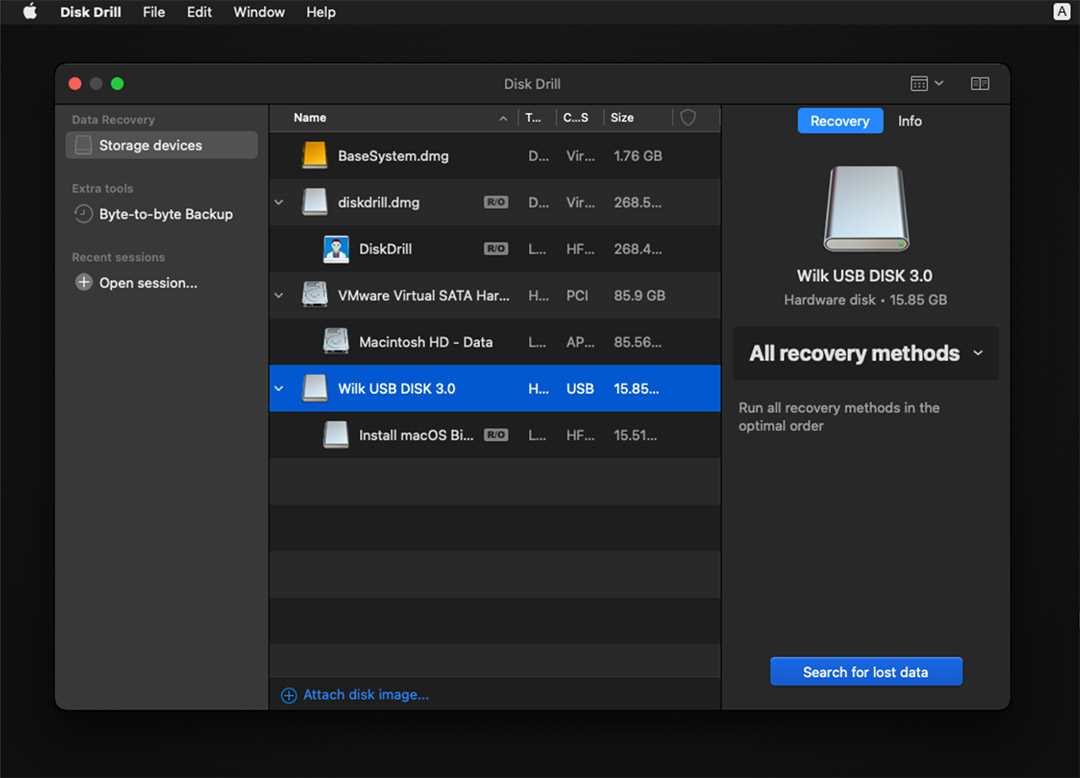Image resolution: width=1080 pixels, height=778 pixels.
Task: Toggle R/O on Install macOS row
Action: [x=496, y=435]
